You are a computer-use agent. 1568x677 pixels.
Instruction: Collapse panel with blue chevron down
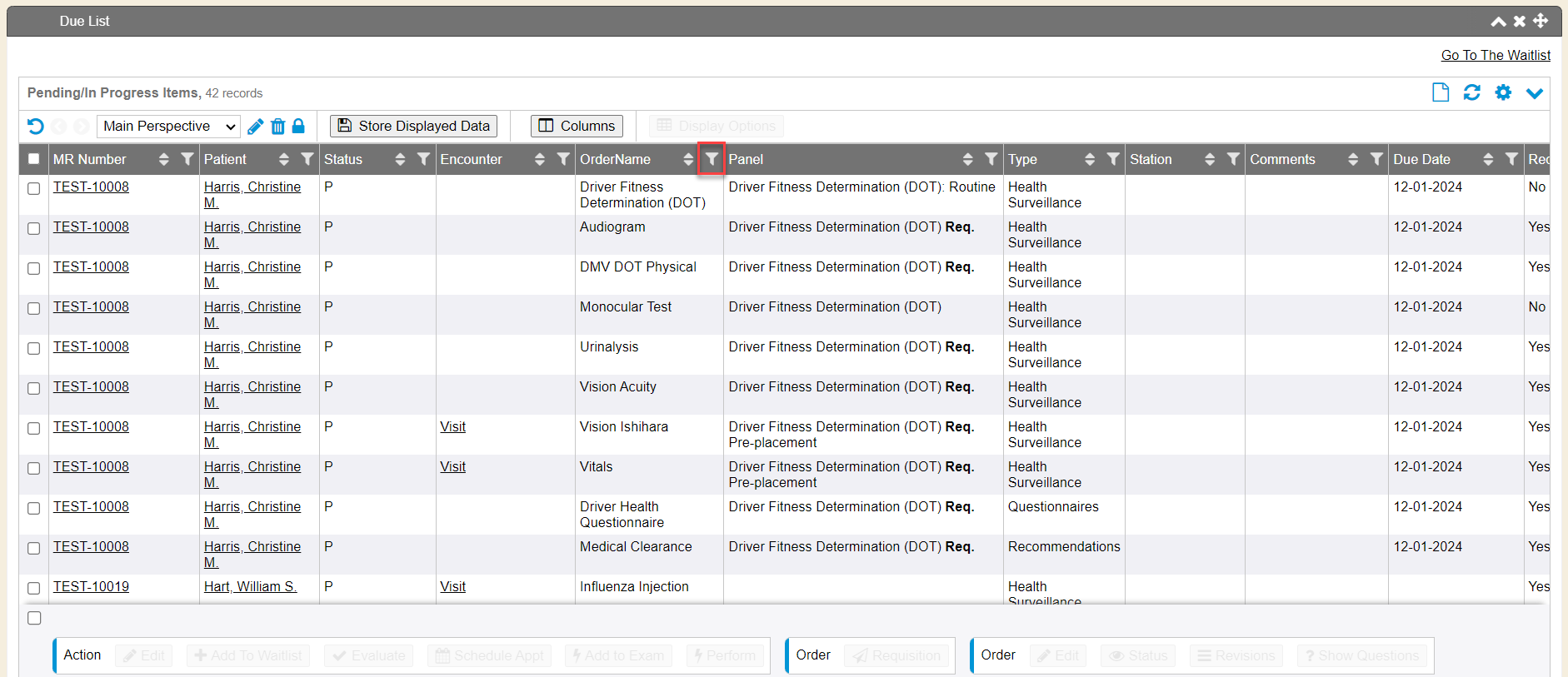click(x=1534, y=93)
